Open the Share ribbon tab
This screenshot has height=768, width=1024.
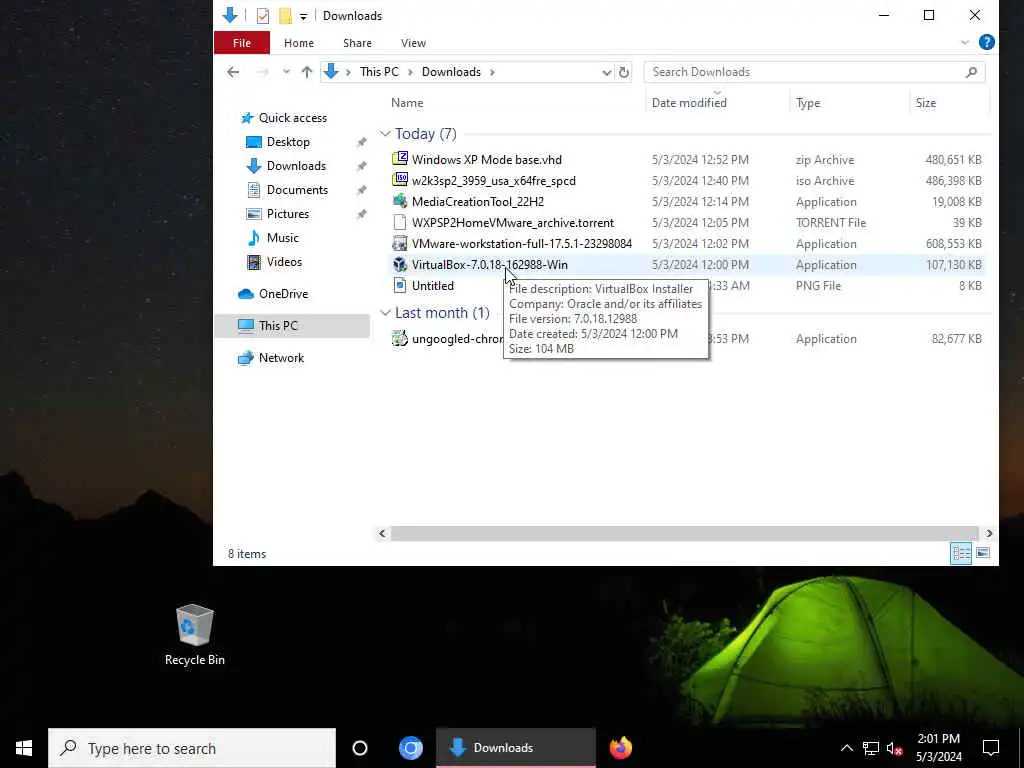(357, 43)
